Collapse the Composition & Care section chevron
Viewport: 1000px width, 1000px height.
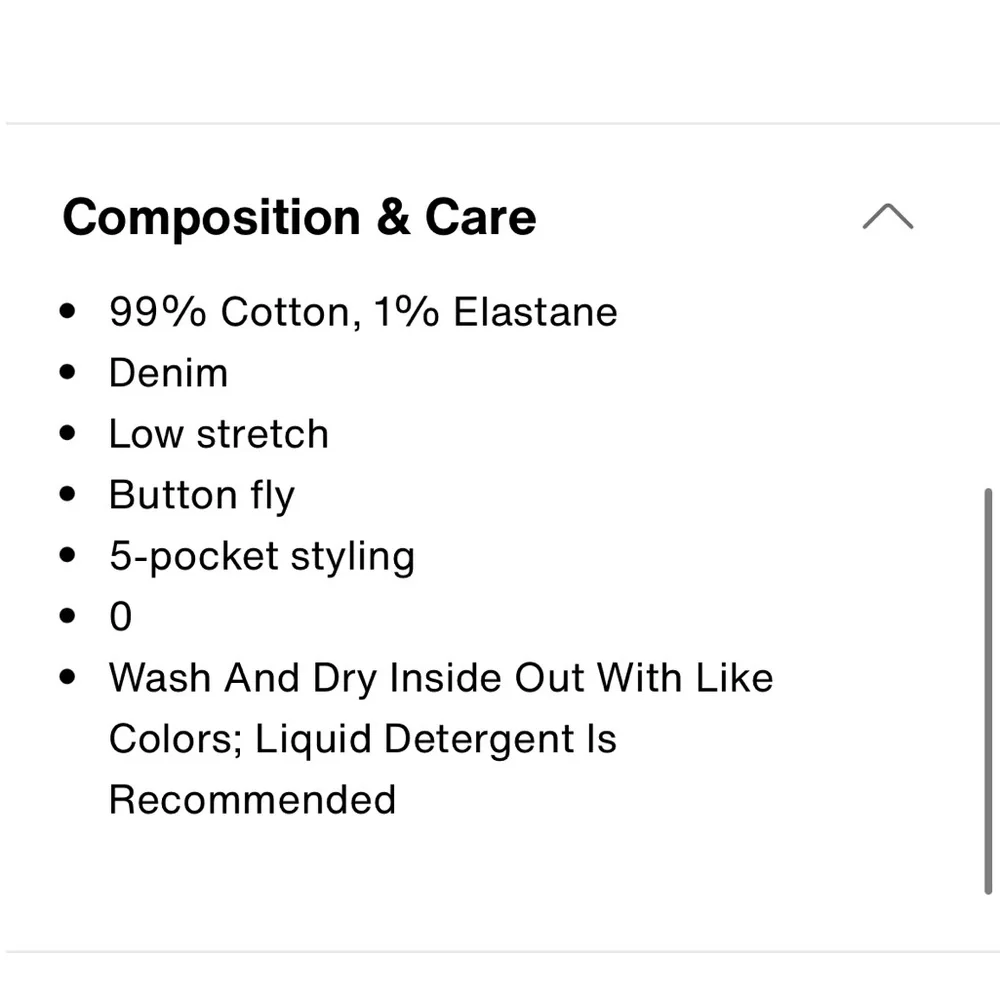click(x=887, y=216)
